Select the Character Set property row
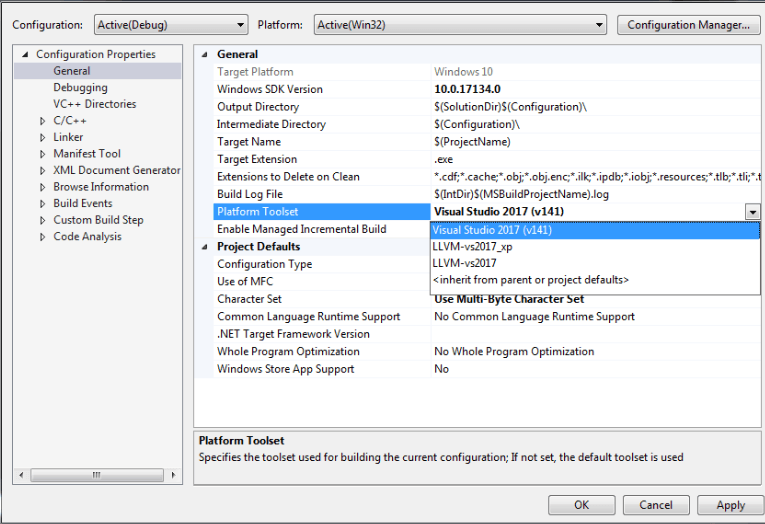This screenshot has width=765, height=524. pyautogui.click(x=249, y=299)
